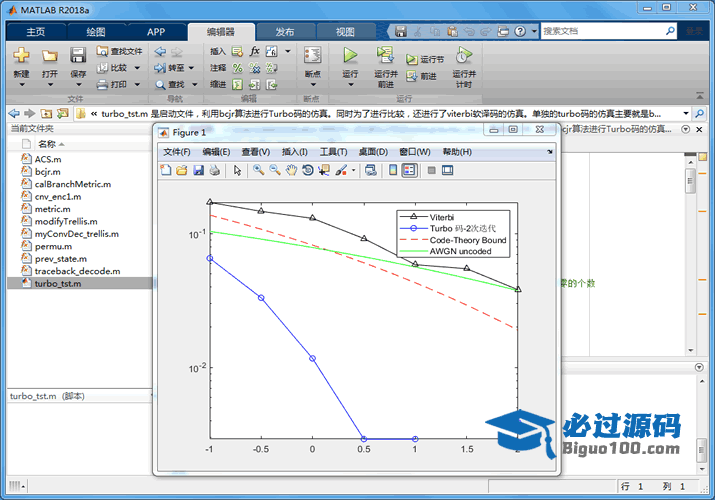Select the Data Cursor tool
Image resolution: width=715 pixels, height=500 pixels.
click(324, 170)
